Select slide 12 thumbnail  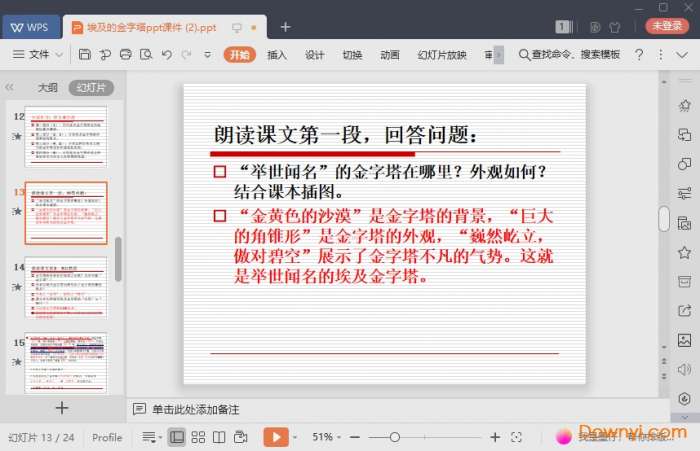point(66,137)
